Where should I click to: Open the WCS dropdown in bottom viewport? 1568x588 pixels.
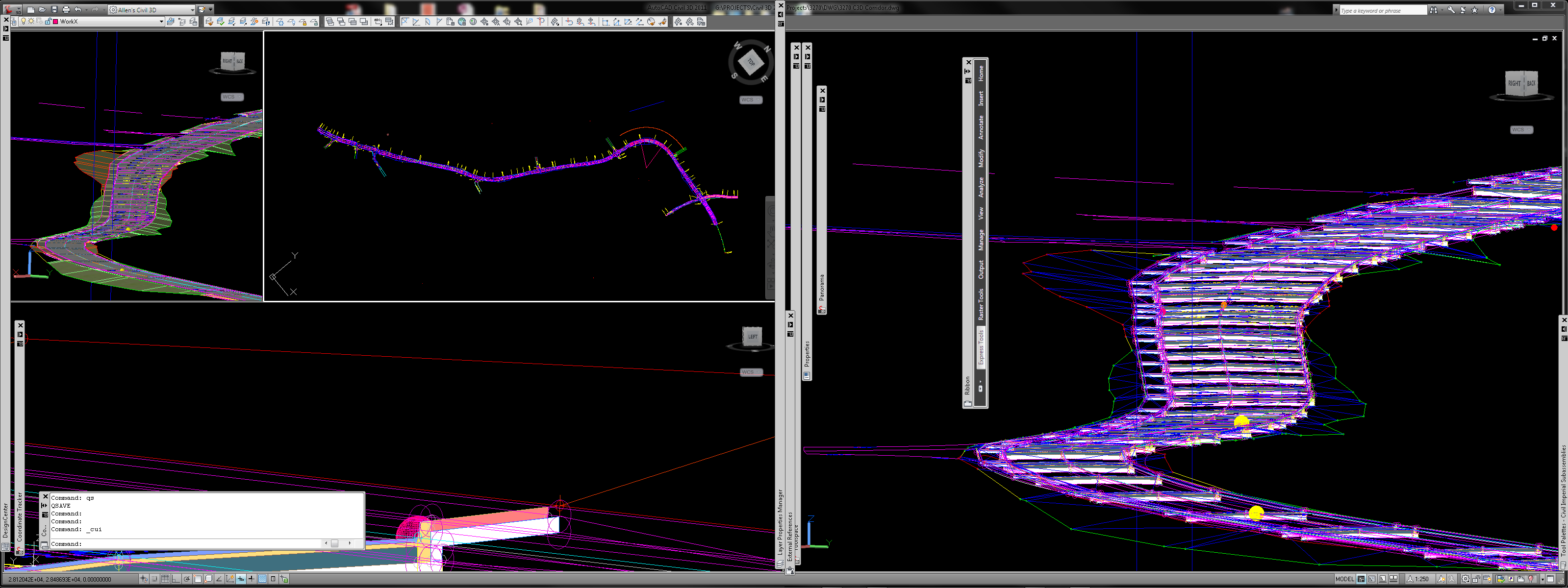coord(751,372)
